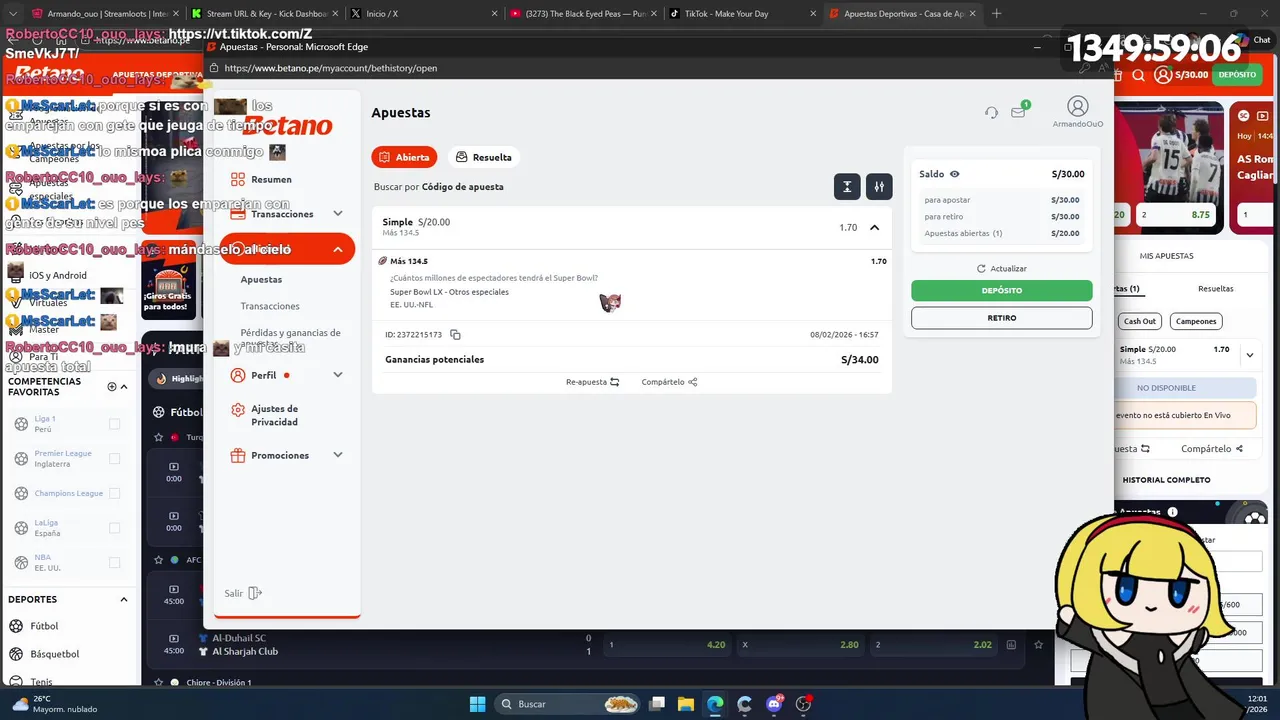The width and height of the screenshot is (1280, 720).
Task: Click Compártelo share link in popup
Action: (669, 382)
